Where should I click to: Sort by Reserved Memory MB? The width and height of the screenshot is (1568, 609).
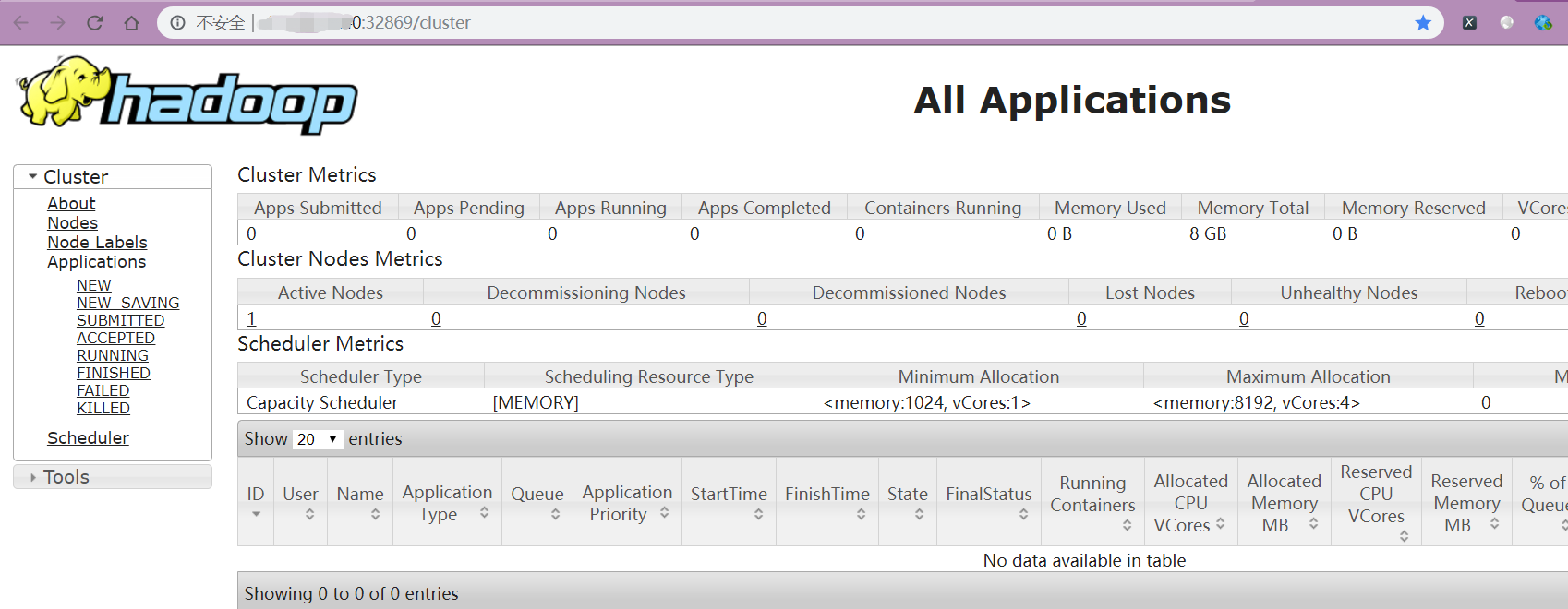point(1466,502)
